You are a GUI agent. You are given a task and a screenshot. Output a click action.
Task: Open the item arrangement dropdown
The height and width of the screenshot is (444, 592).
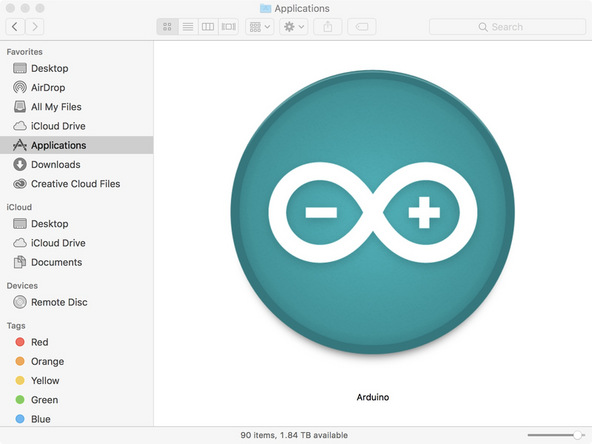260,27
